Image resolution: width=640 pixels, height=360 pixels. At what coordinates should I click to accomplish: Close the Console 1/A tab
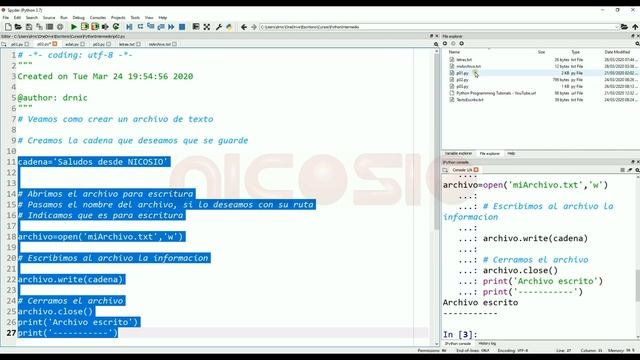pyautogui.click(x=476, y=170)
